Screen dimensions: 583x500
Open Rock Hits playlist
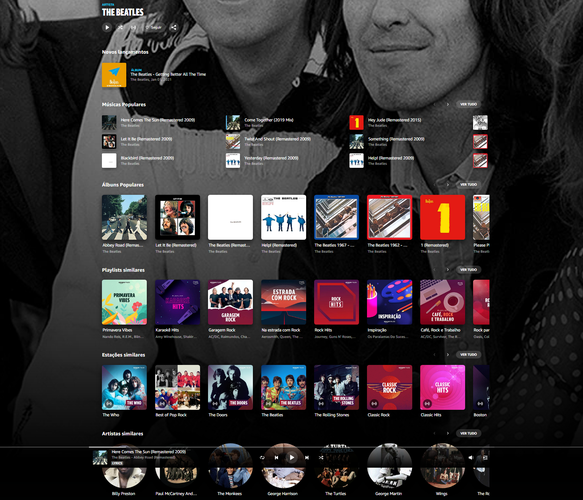click(x=336, y=302)
